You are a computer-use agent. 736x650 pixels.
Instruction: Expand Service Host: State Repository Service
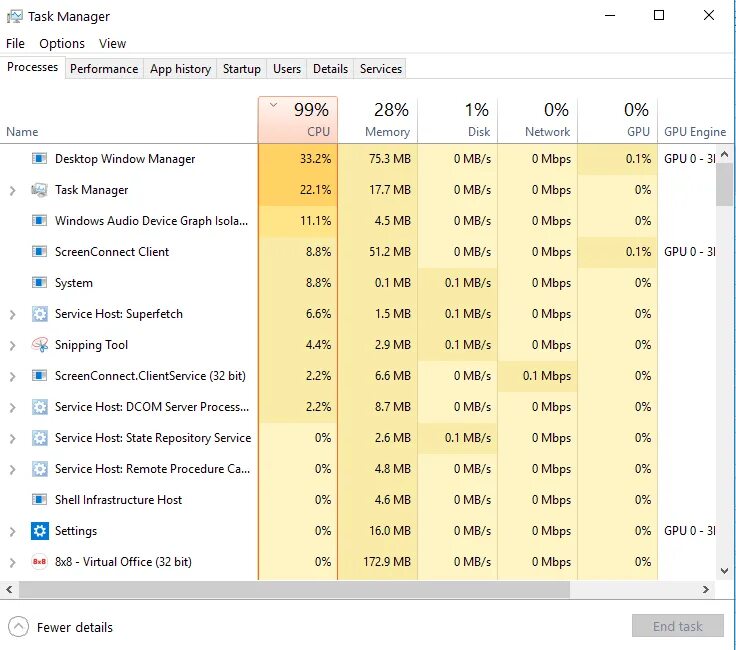13,438
